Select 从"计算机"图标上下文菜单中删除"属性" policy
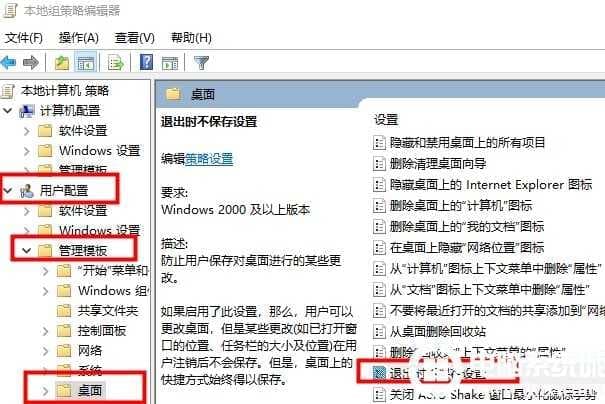Image resolution: width=605 pixels, height=404 pixels. point(495,269)
